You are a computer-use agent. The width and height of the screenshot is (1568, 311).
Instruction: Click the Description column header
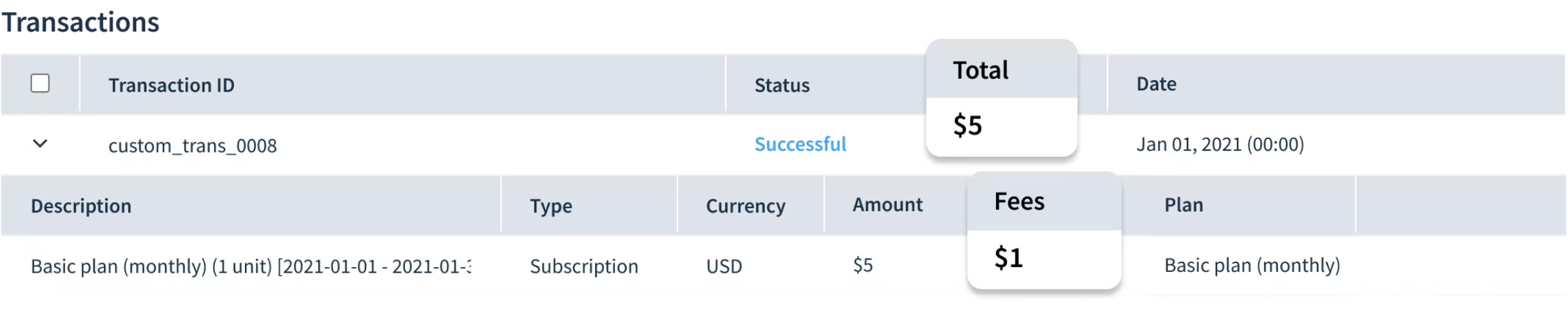pos(81,206)
